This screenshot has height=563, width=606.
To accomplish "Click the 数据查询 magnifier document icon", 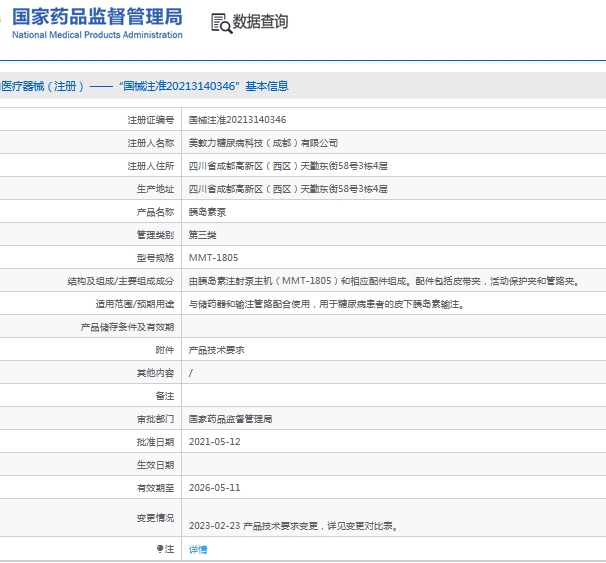I will (221, 23).
